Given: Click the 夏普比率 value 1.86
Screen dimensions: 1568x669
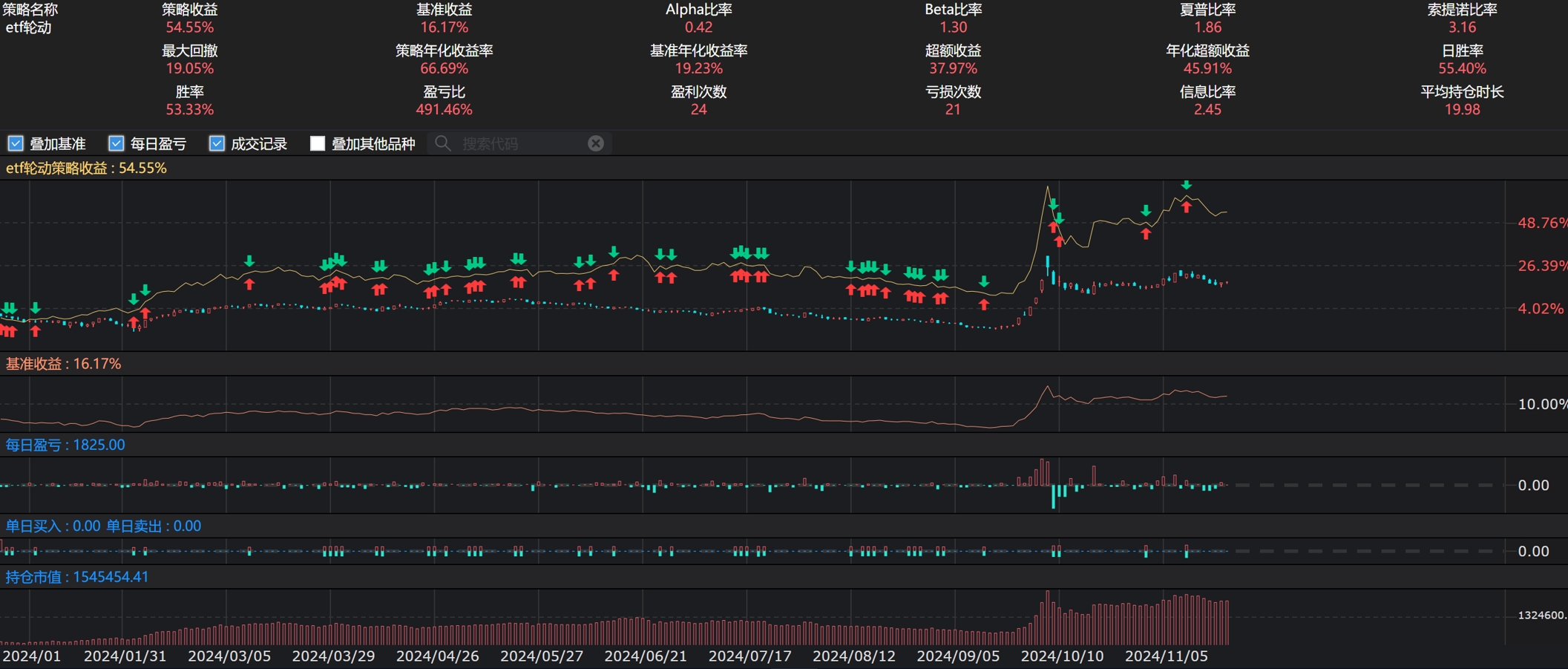Looking at the screenshot, I should [x=1207, y=27].
